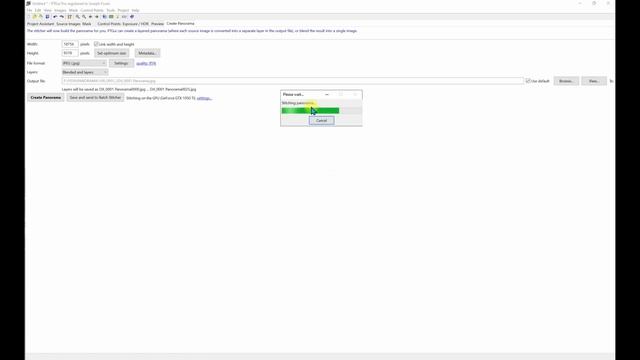The width and height of the screenshot is (640, 360).
Task: Open the Tools menu
Action: pyautogui.click(x=111, y=10)
